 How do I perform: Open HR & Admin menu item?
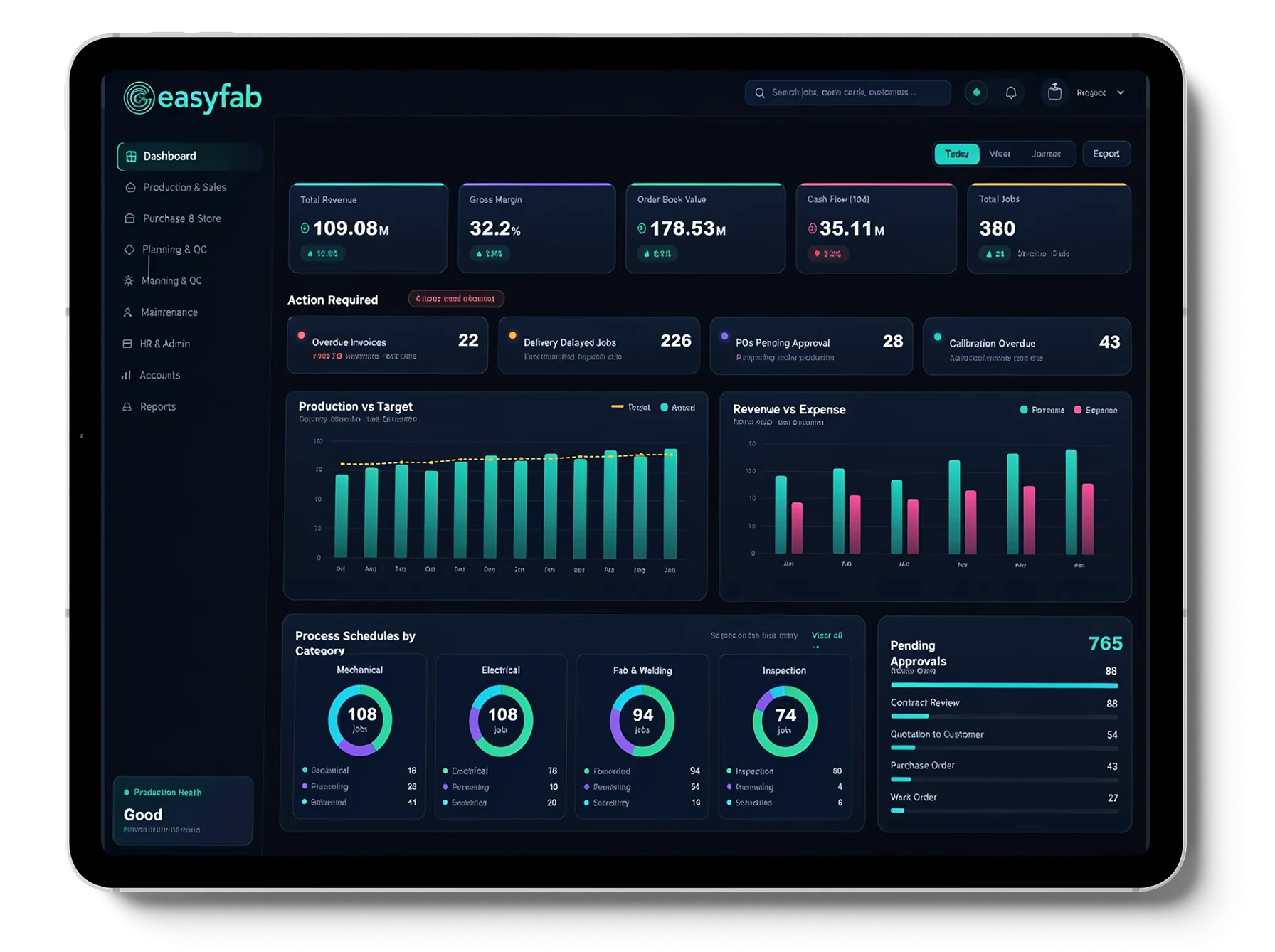tap(164, 344)
